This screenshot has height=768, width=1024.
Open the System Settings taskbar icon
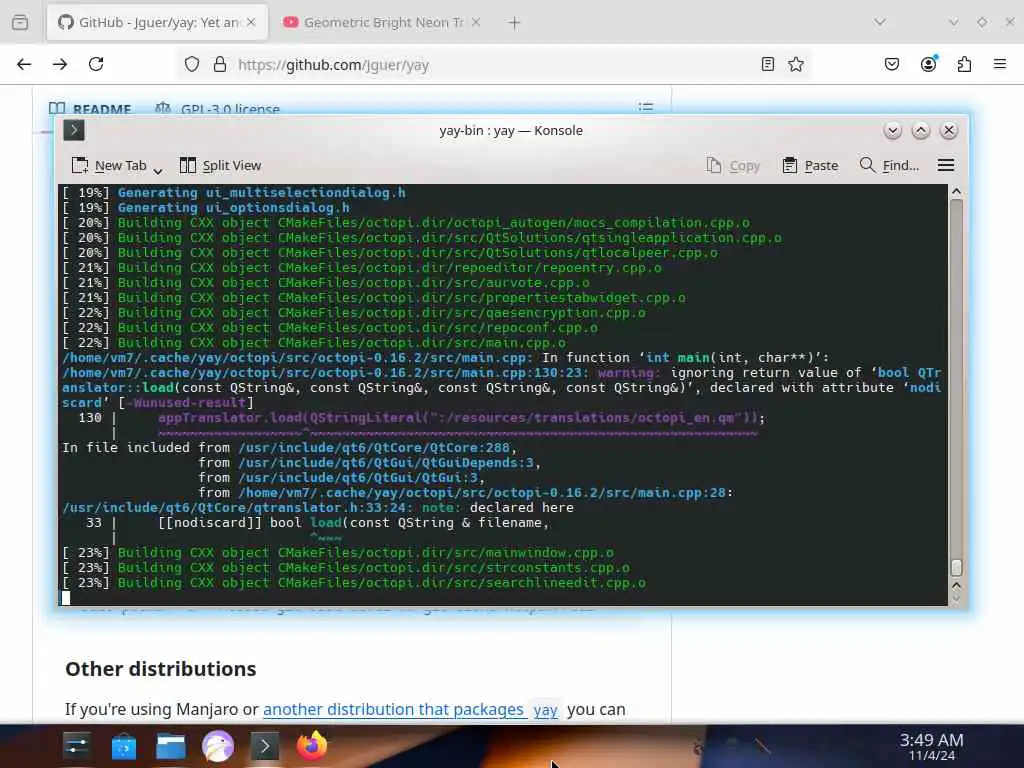(77, 746)
